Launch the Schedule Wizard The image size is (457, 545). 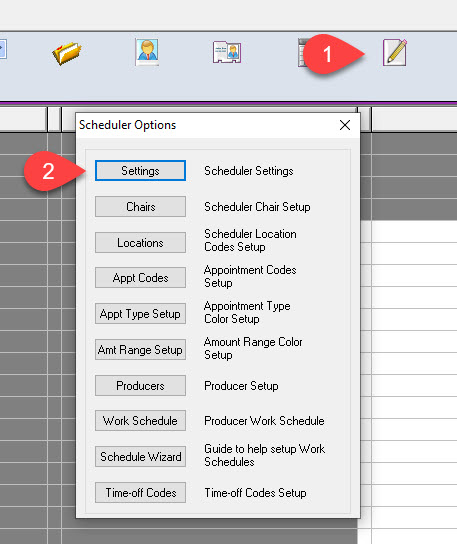(140, 457)
